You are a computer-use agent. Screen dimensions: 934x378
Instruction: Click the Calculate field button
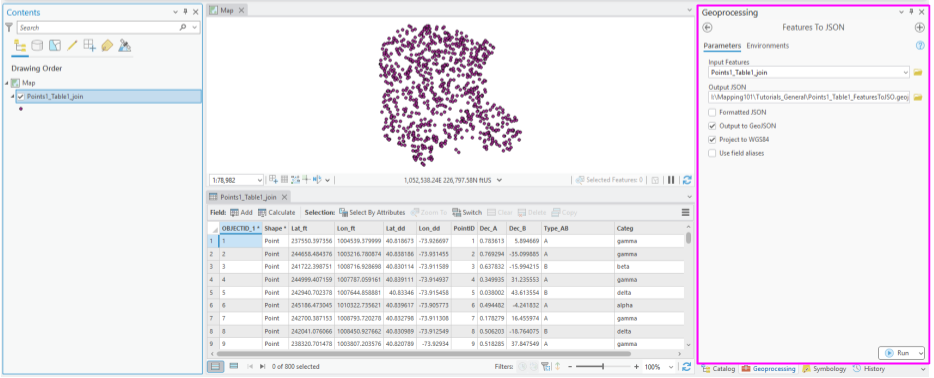pos(276,213)
